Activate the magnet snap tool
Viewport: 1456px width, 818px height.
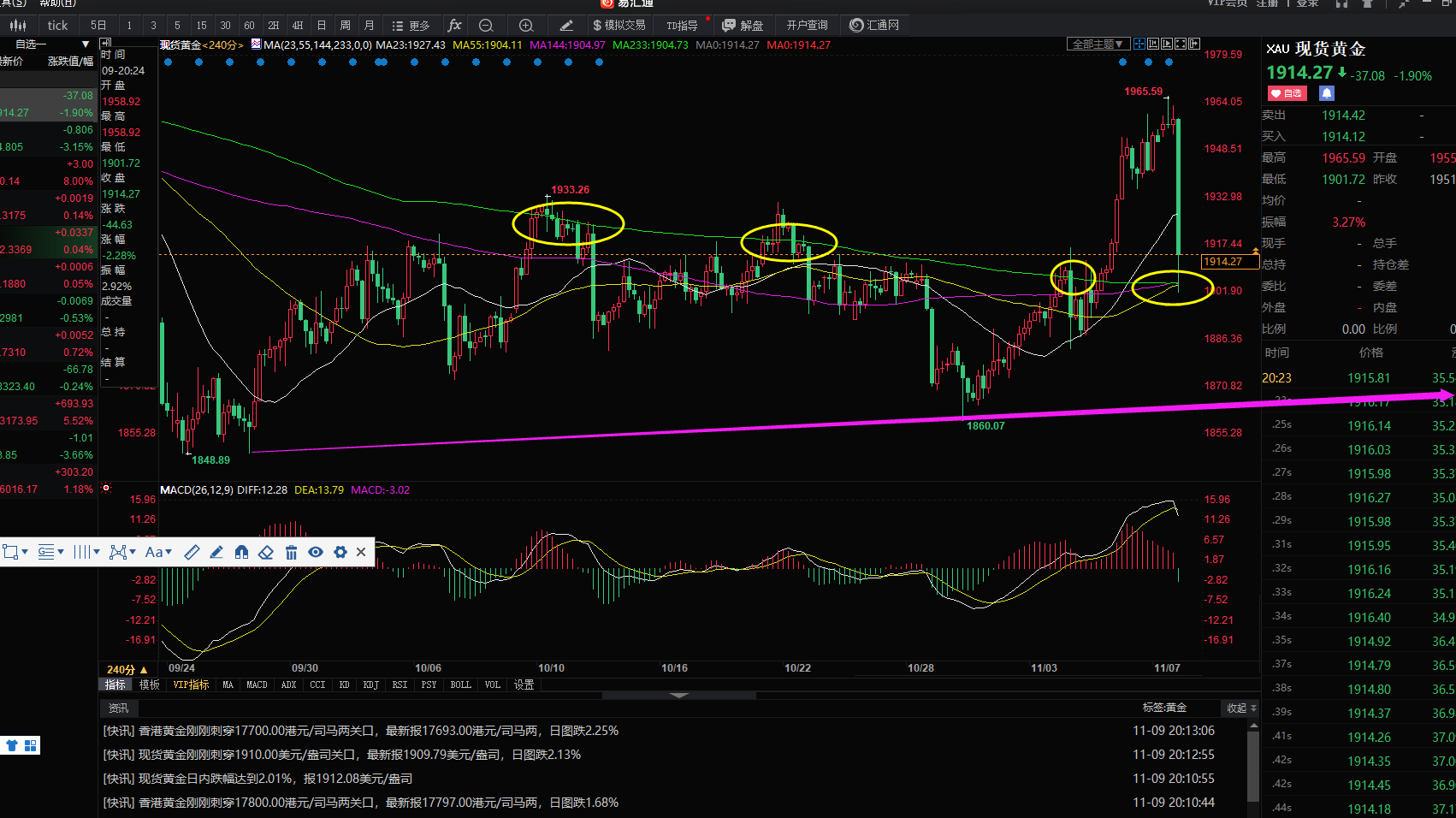click(x=241, y=552)
